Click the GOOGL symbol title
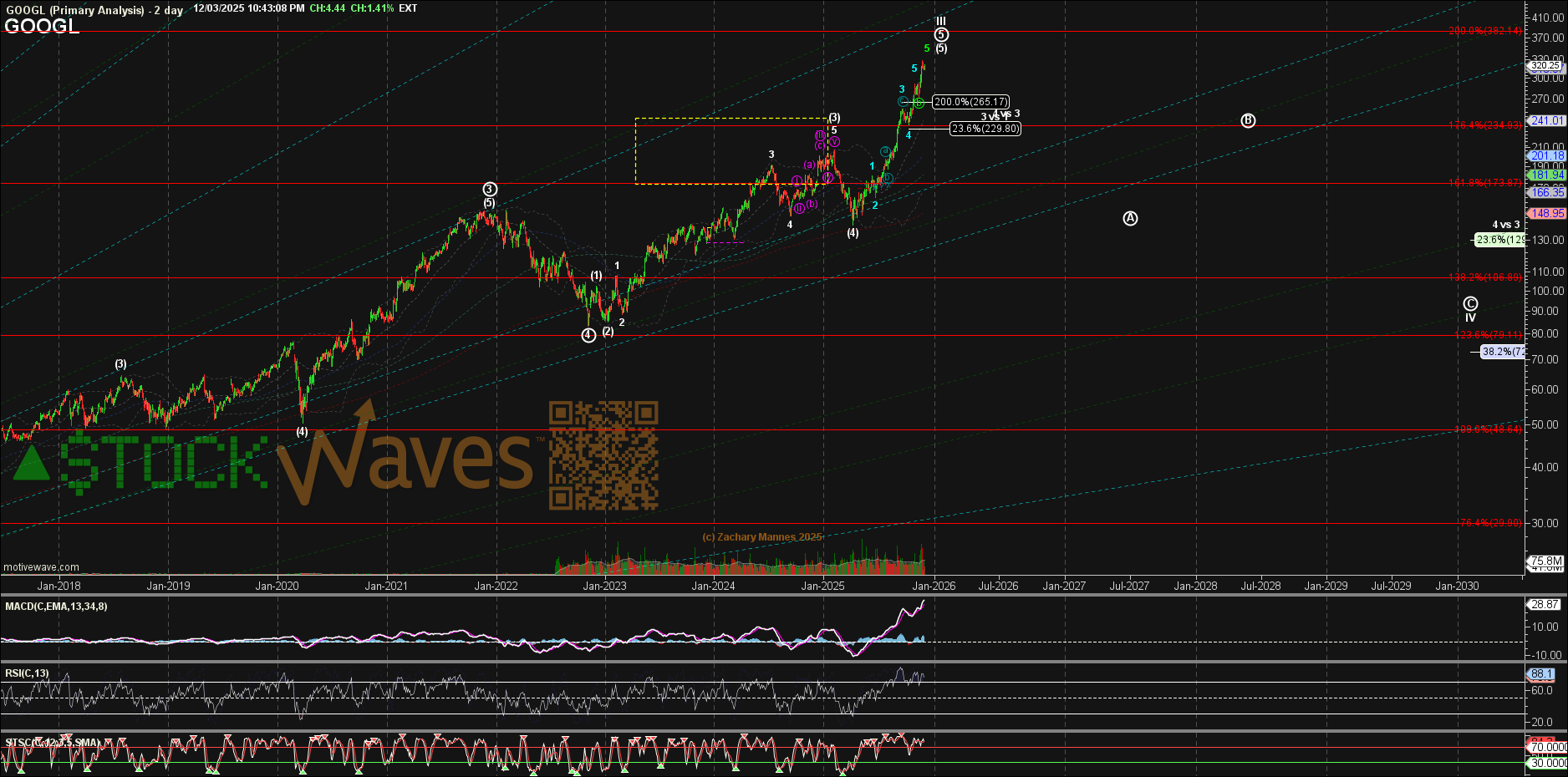The image size is (1568, 777). point(42,27)
